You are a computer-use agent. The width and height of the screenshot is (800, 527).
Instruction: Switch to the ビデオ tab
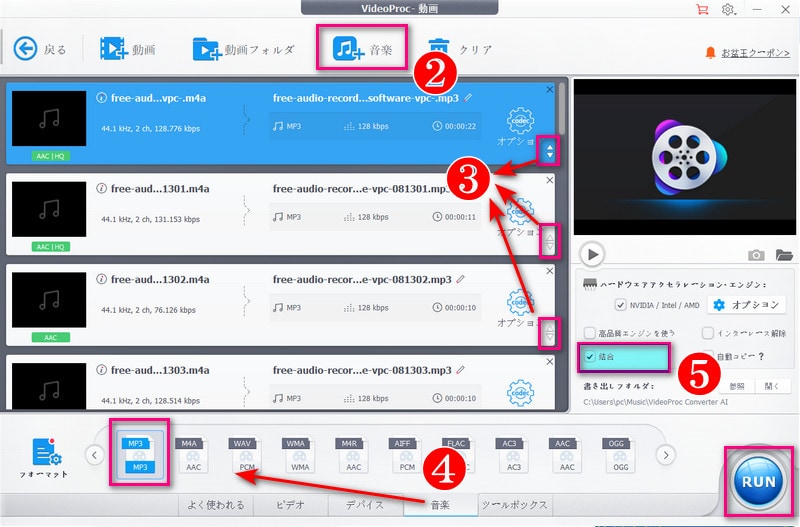pos(291,505)
